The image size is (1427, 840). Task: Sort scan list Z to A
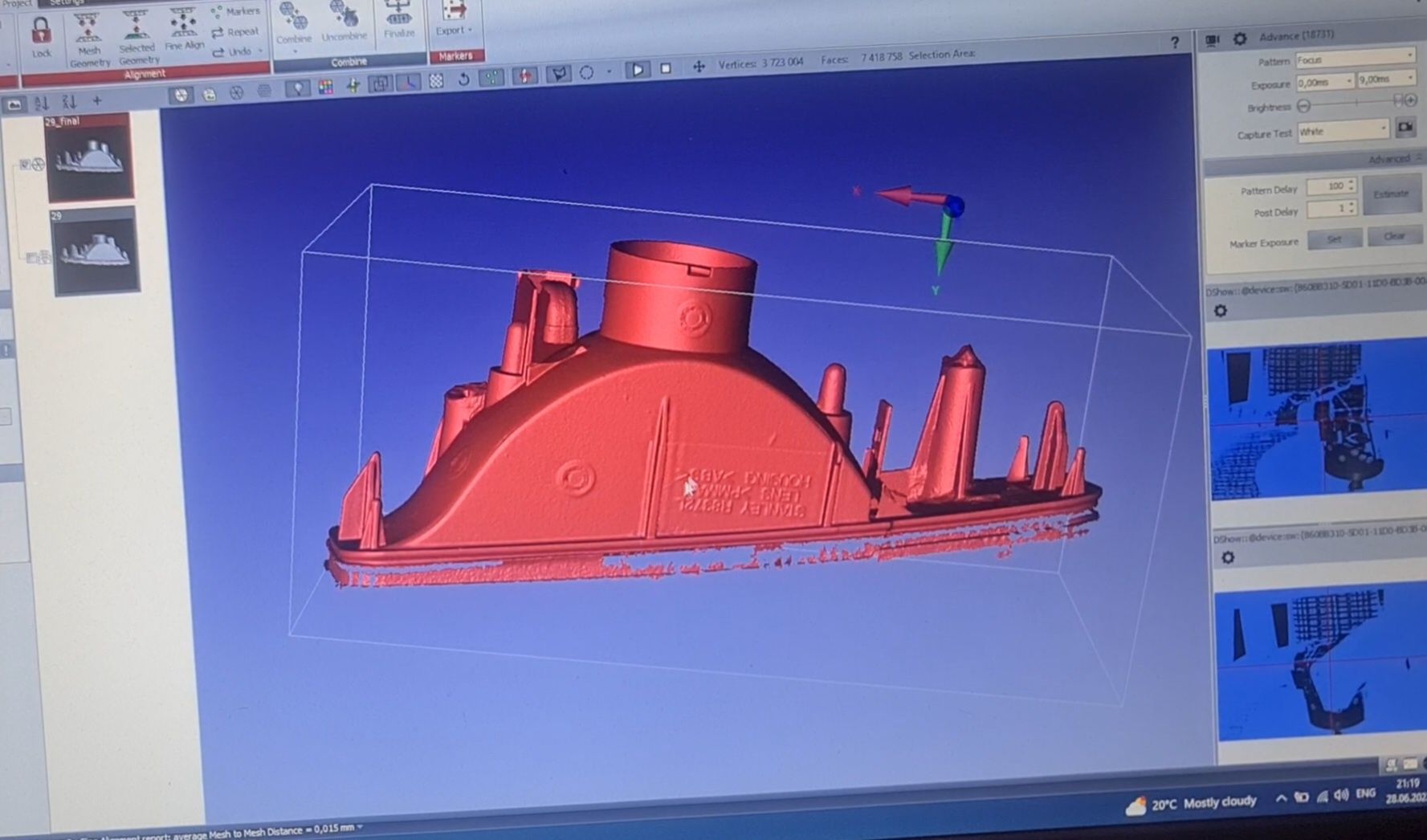pyautogui.click(x=69, y=102)
